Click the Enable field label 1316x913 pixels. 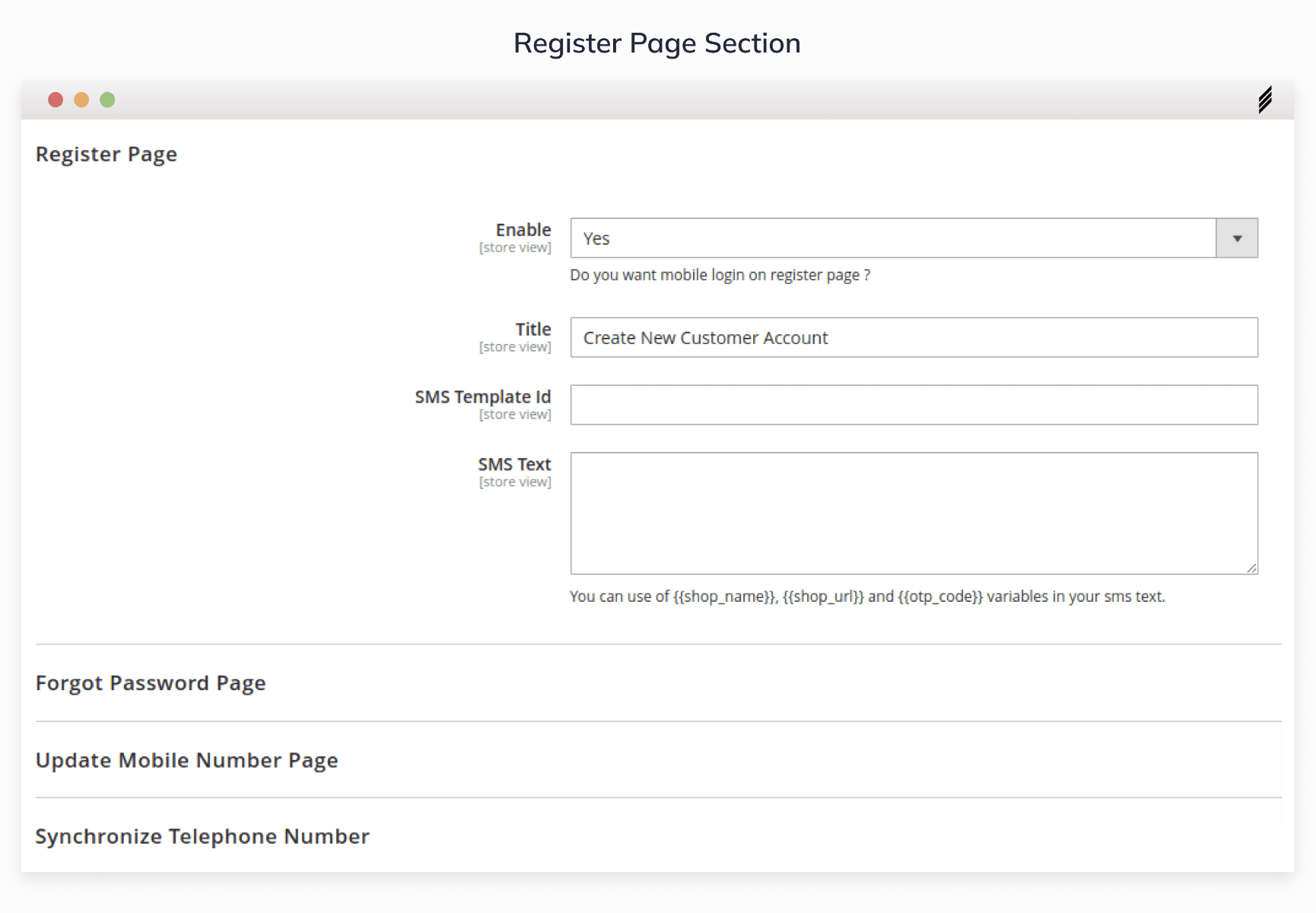(523, 230)
